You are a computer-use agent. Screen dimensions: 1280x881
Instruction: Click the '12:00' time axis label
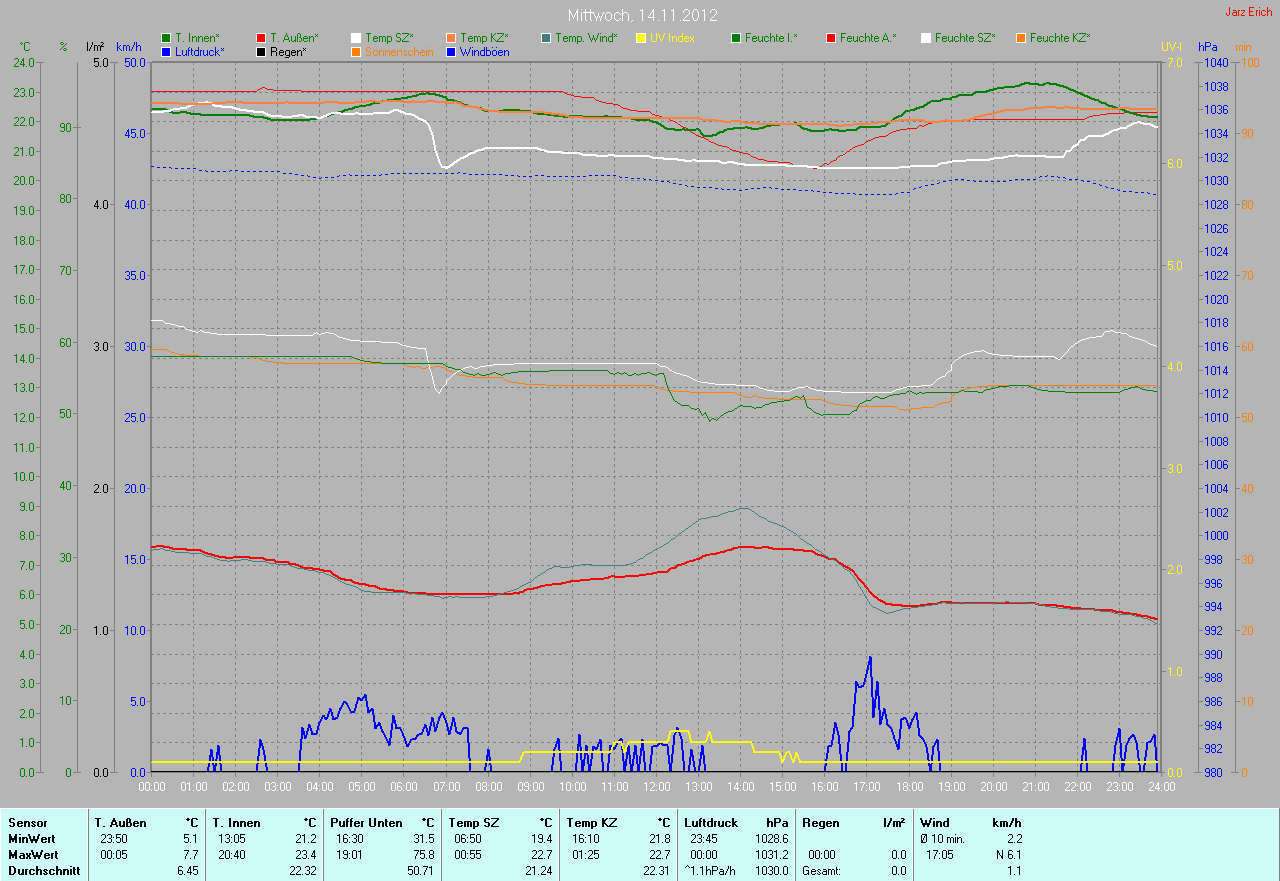click(656, 787)
